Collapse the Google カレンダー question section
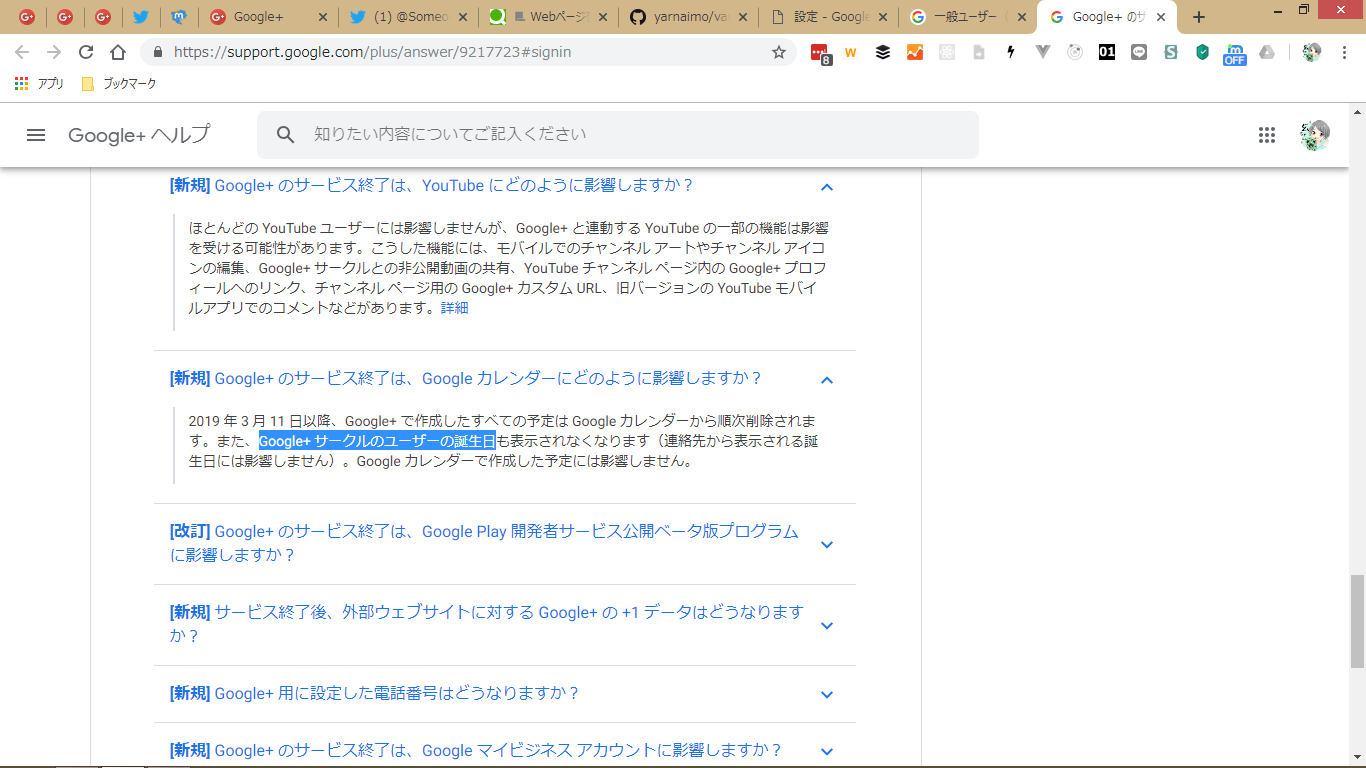This screenshot has width=1366, height=768. (x=826, y=380)
